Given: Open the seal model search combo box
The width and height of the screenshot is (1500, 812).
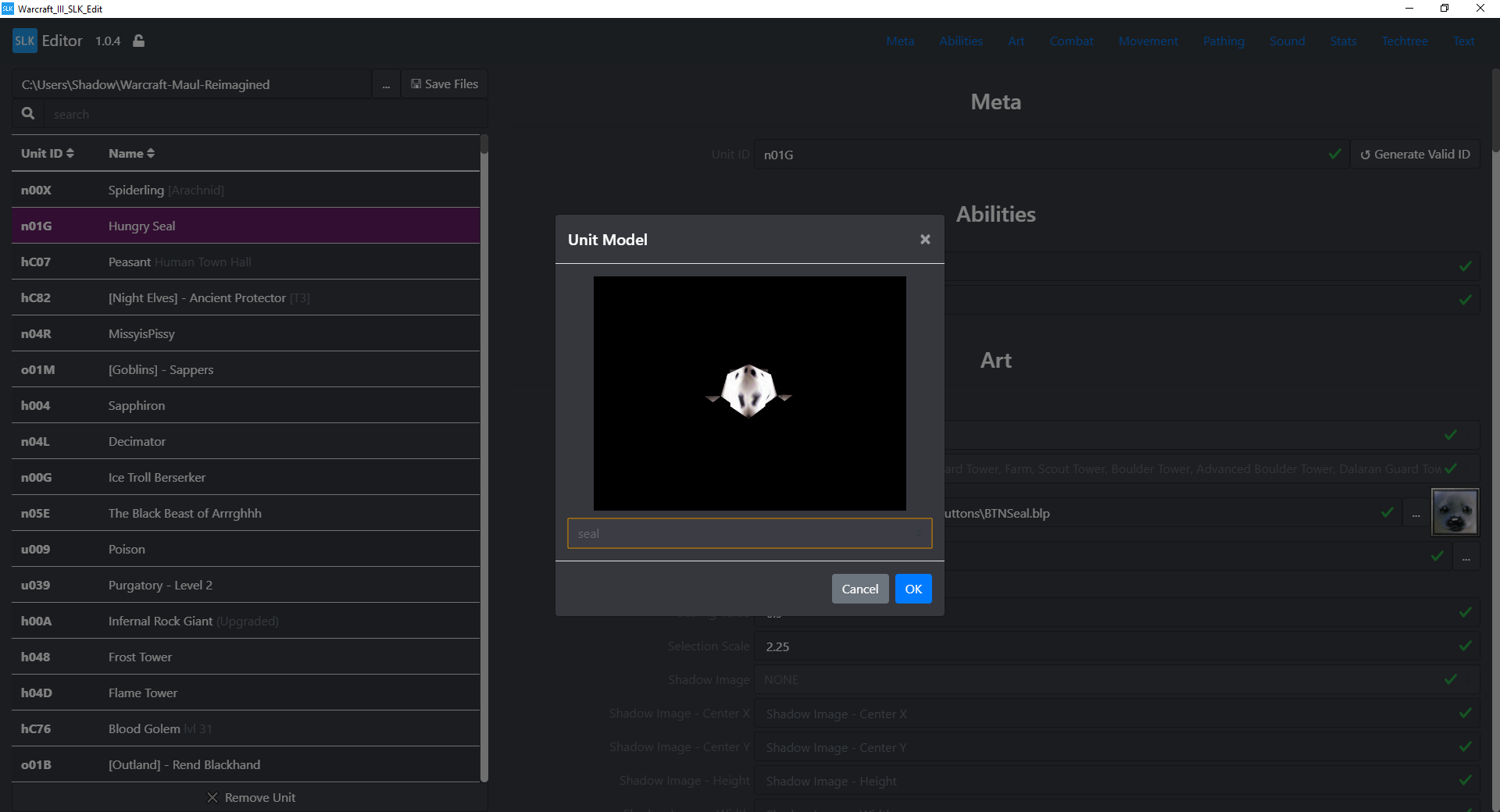Looking at the screenshot, I should [x=750, y=533].
